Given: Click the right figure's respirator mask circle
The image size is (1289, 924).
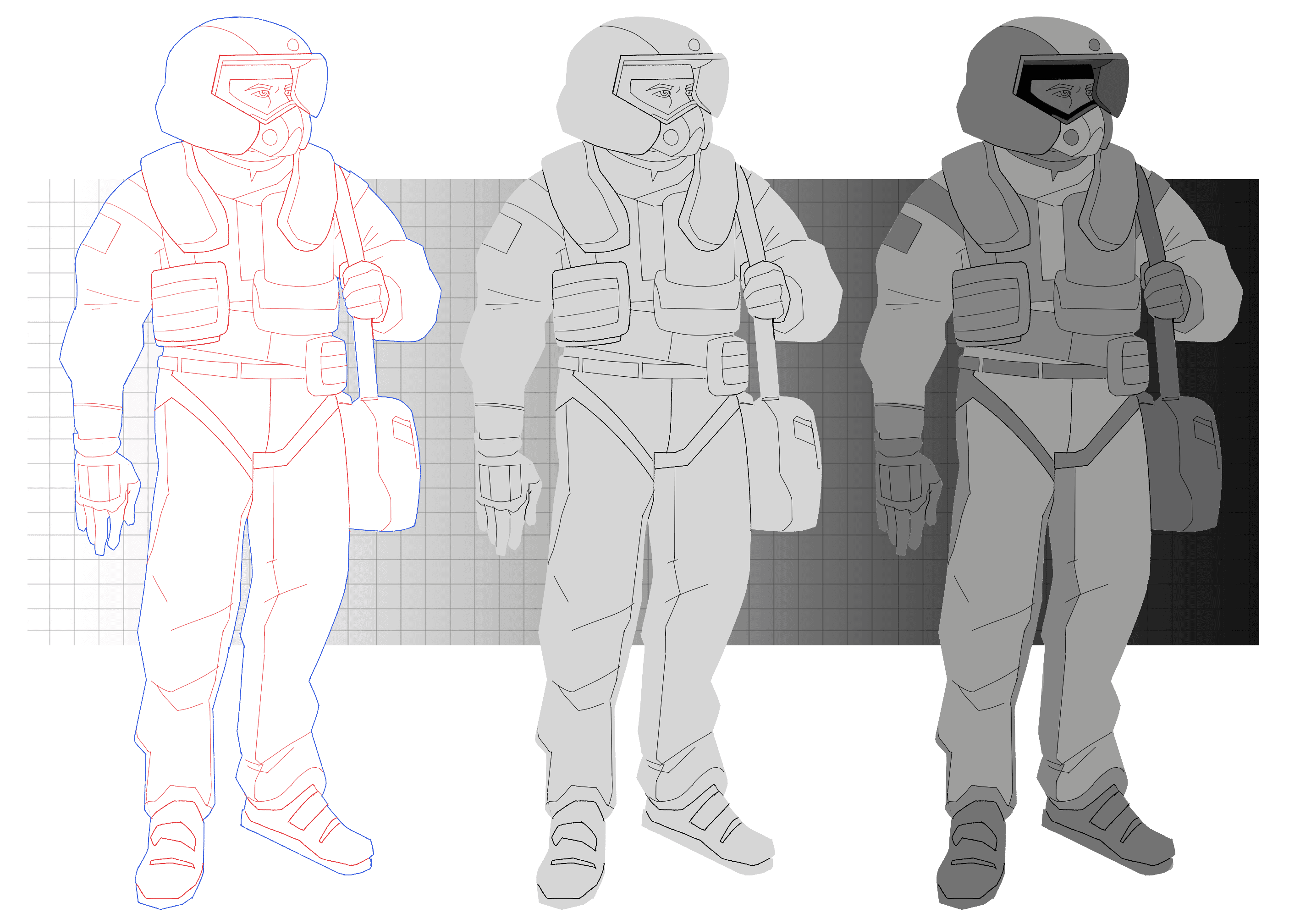Looking at the screenshot, I should tap(1071, 137).
